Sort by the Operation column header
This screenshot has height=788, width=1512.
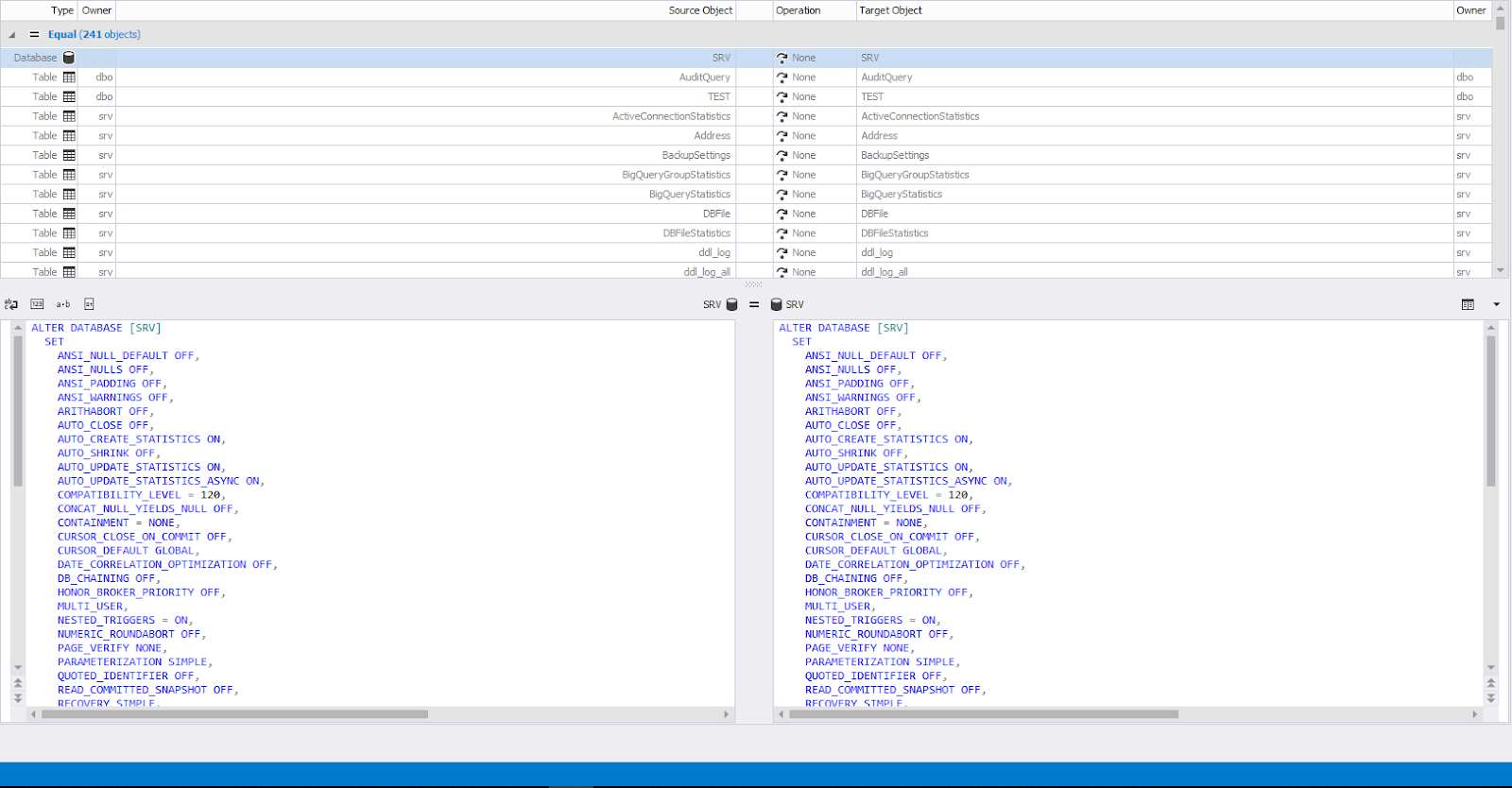click(x=799, y=10)
